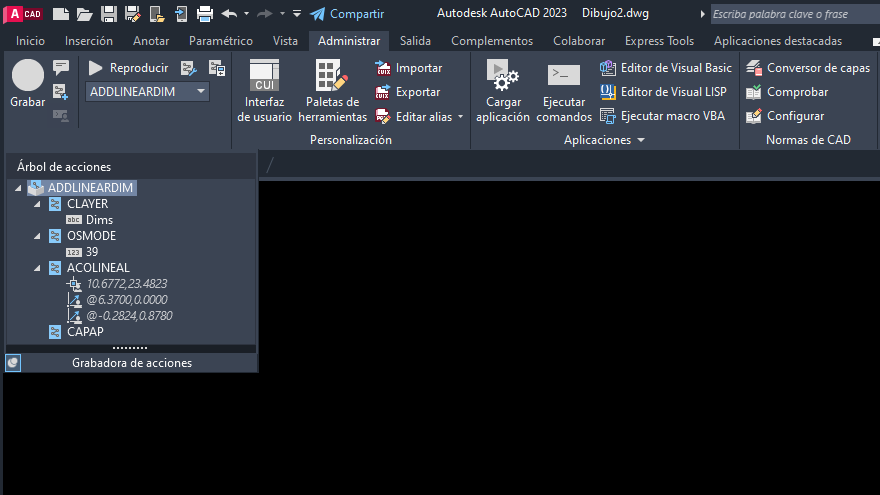880x495 pixels.
Task: Open the Express Tools tab
Action: click(659, 41)
